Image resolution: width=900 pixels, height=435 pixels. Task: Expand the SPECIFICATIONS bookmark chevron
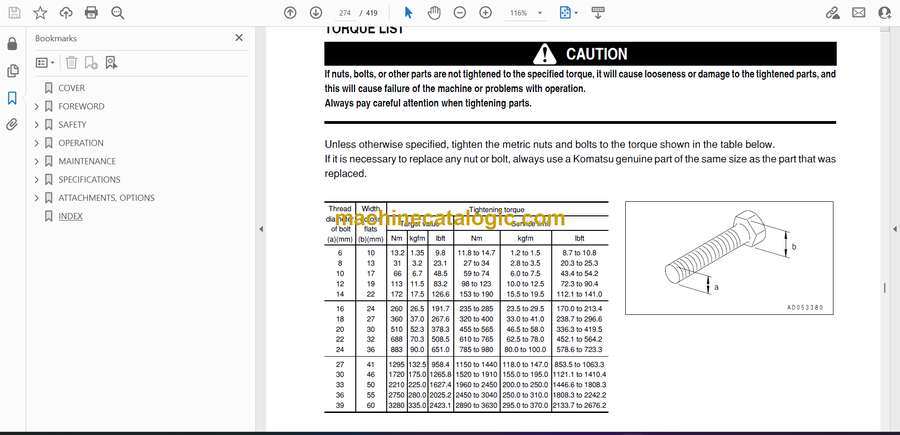pyautogui.click(x=36, y=180)
